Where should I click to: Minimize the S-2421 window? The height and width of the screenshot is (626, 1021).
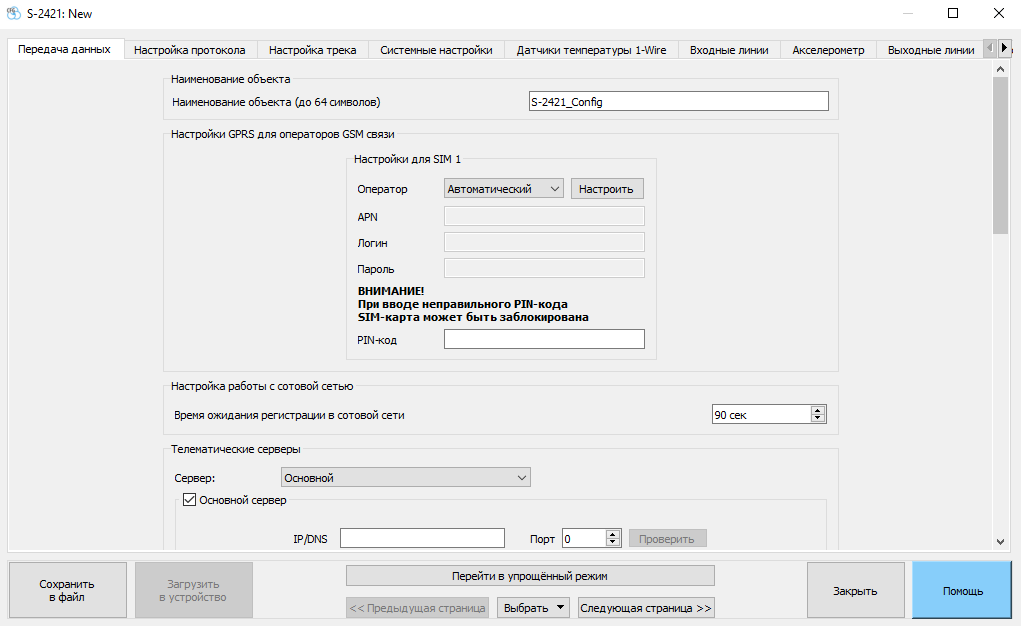(x=908, y=13)
